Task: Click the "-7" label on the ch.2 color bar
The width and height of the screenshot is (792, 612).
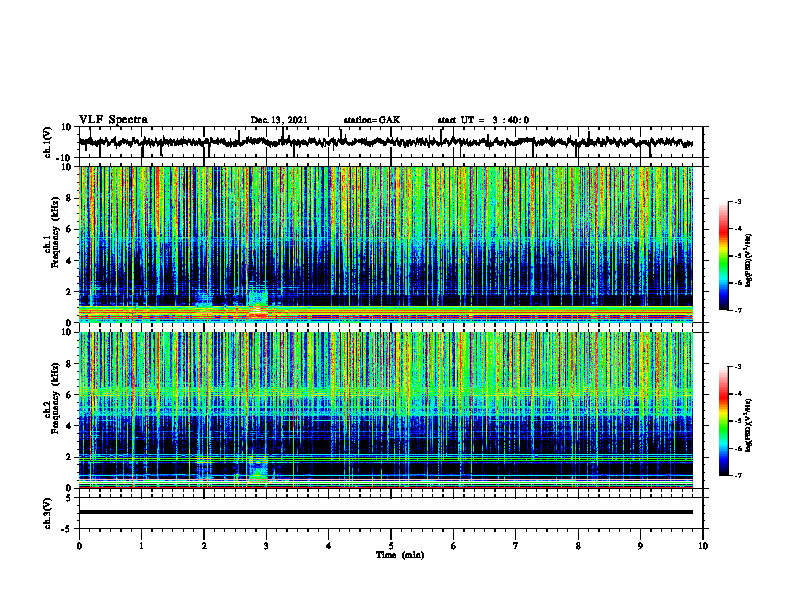Action: click(737, 475)
